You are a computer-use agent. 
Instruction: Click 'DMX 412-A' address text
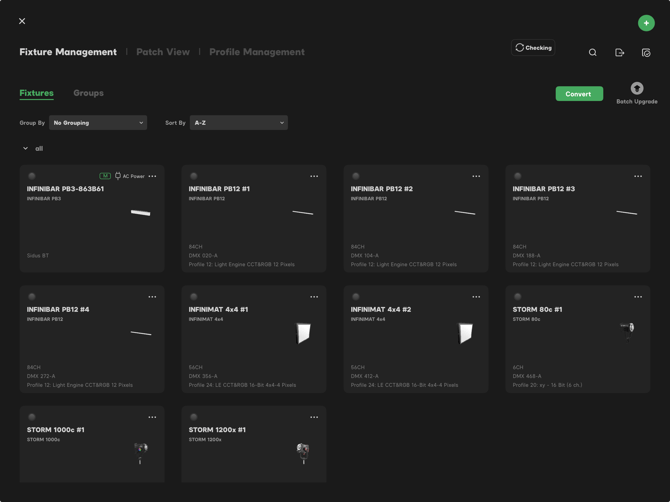click(x=365, y=376)
